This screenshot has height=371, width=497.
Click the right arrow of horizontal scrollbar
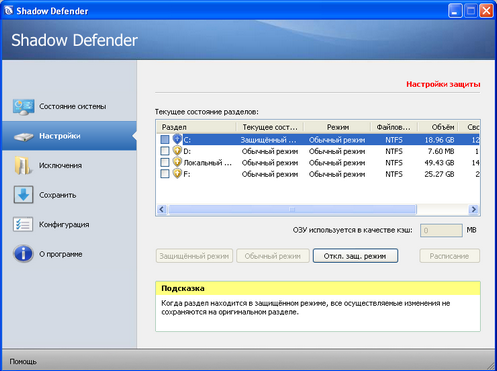pos(473,209)
